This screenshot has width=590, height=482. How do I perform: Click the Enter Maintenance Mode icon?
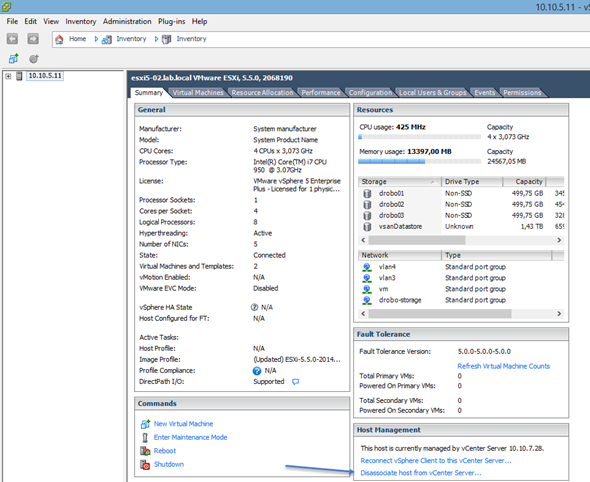(145, 438)
